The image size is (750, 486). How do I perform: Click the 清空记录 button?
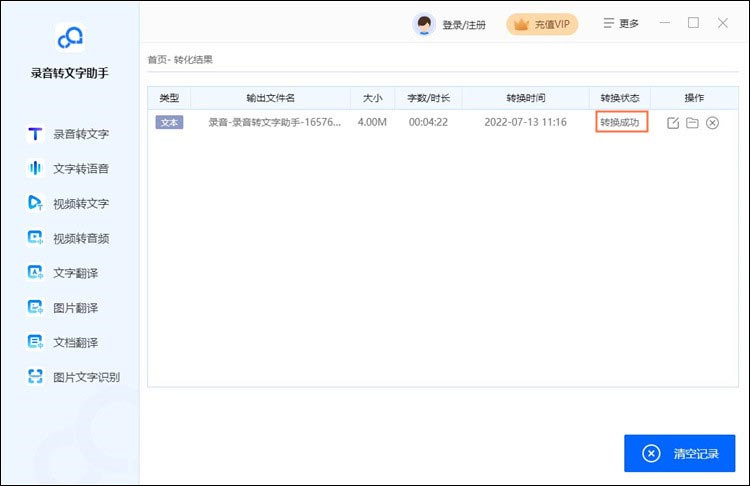(679, 453)
